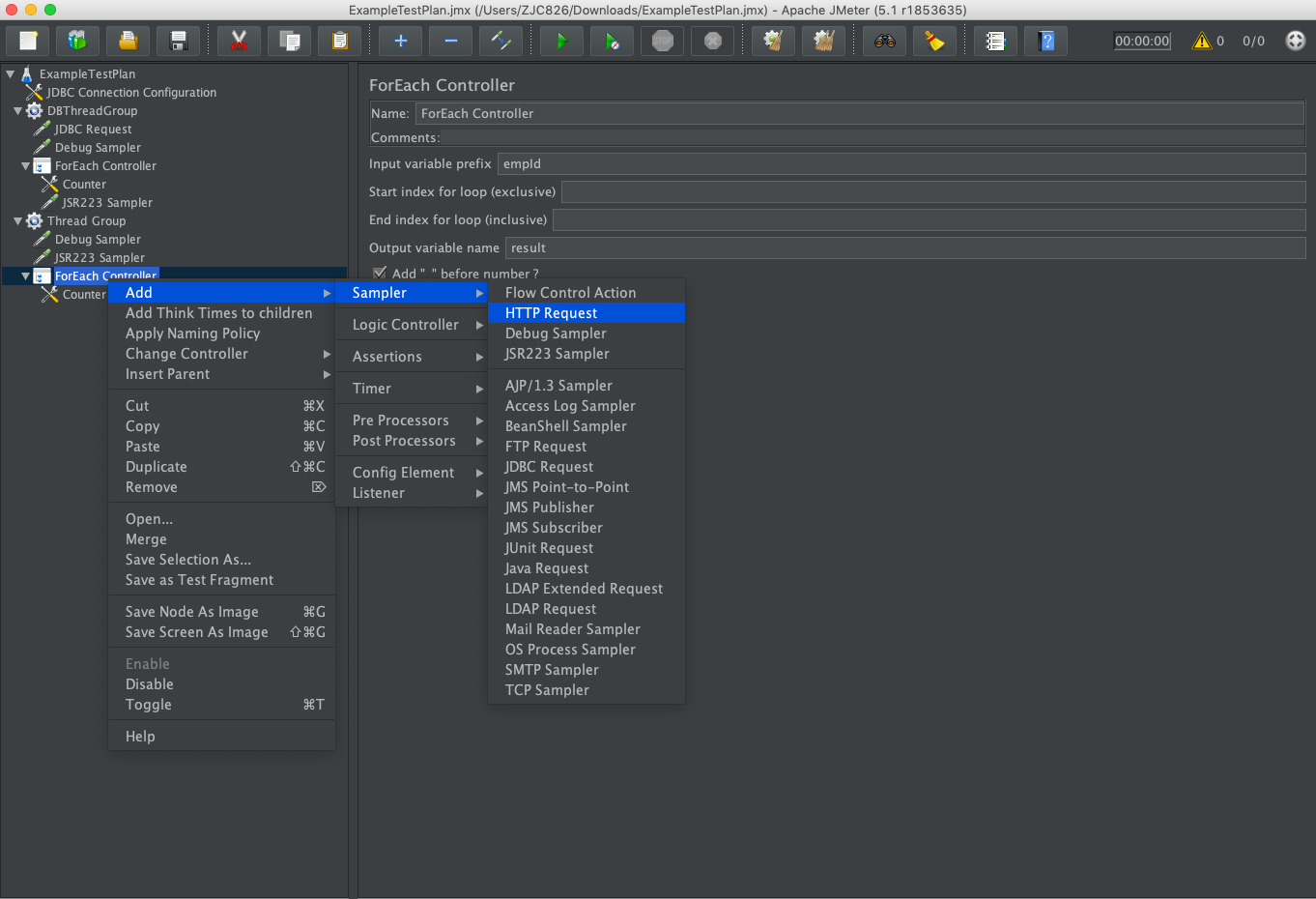Image resolution: width=1316 pixels, height=899 pixels.
Task: Click the Shutdown test icon
Action: (712, 41)
